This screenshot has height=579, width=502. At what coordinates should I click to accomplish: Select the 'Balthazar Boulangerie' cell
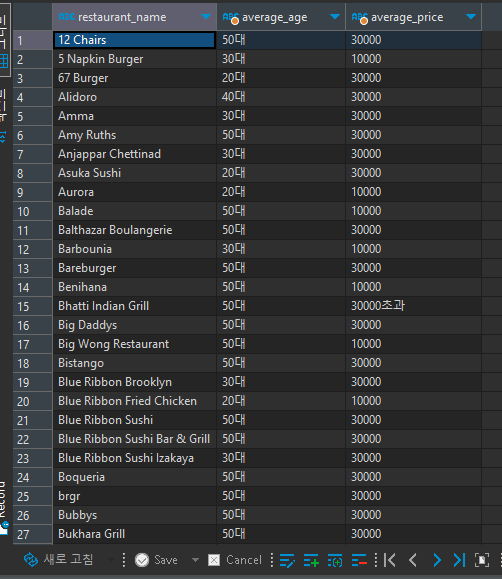click(134, 230)
